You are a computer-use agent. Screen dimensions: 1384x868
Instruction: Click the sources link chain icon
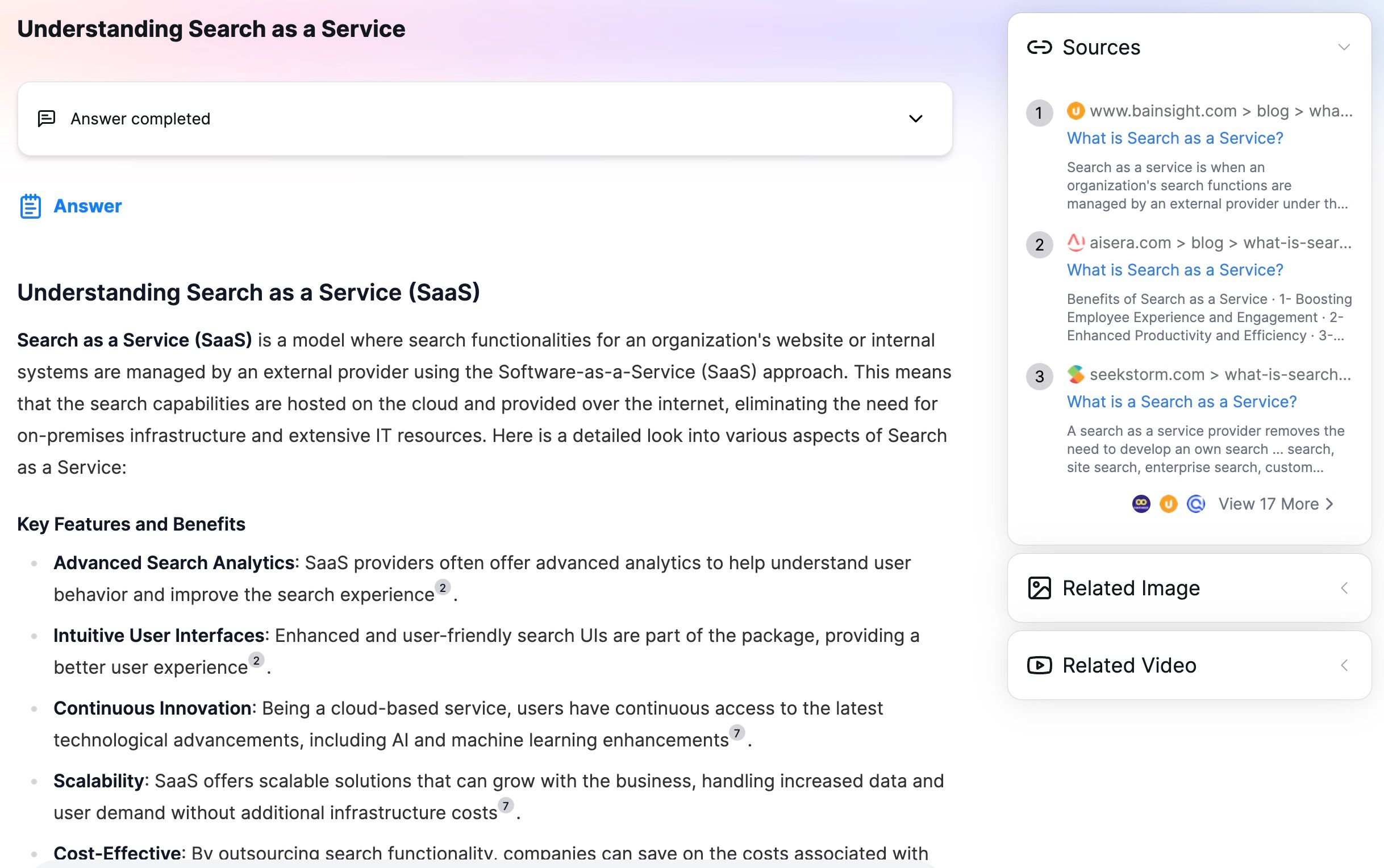click(1041, 46)
